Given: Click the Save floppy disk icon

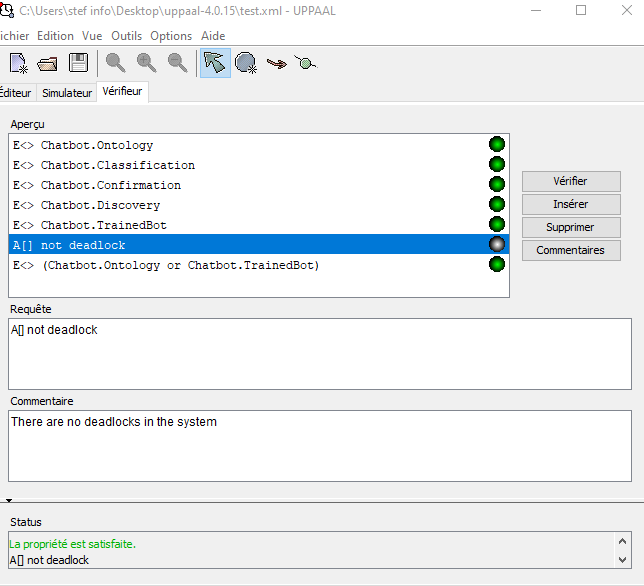Looking at the screenshot, I should click(x=78, y=63).
